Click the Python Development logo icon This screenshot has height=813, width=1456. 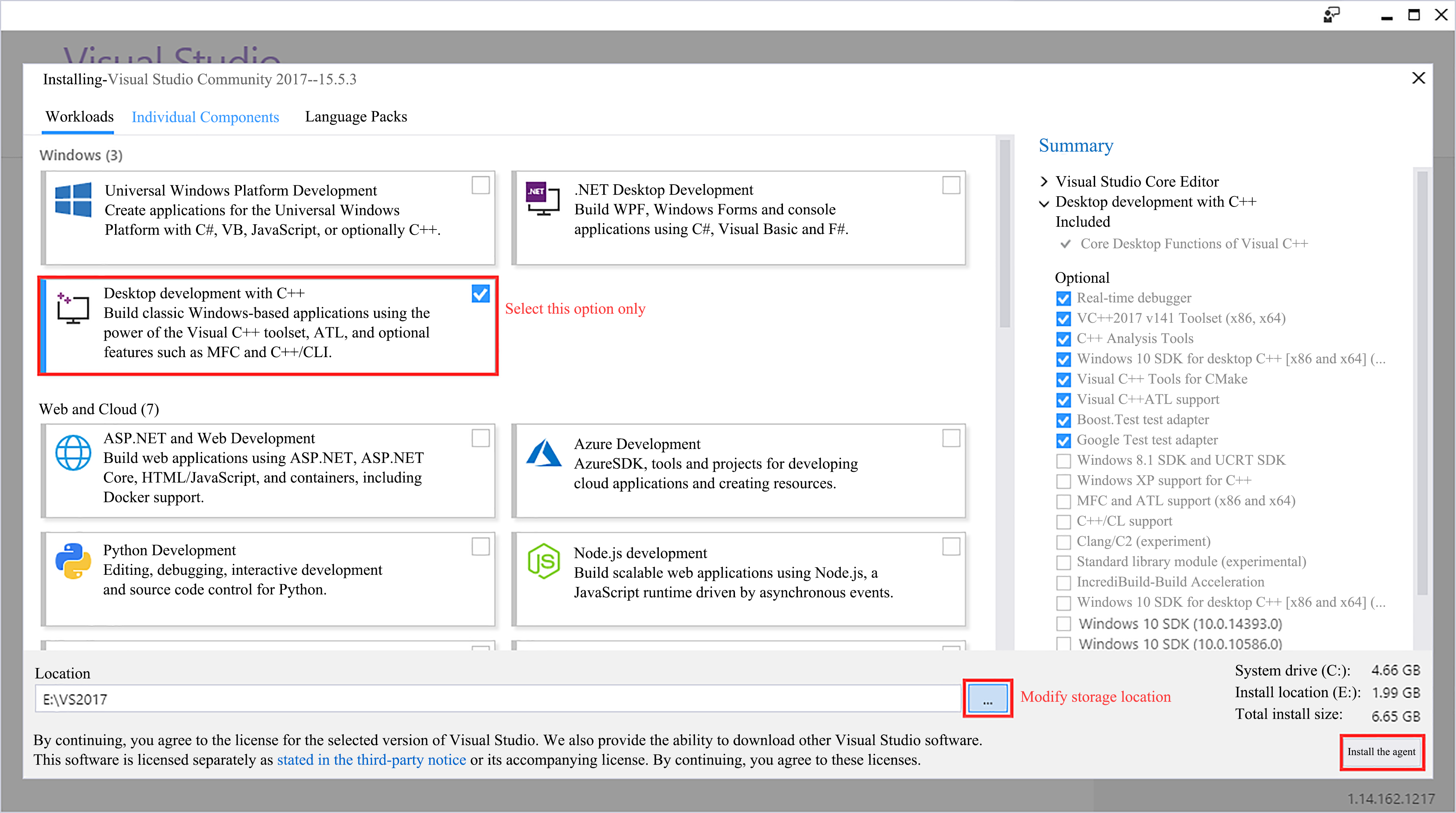(x=73, y=561)
